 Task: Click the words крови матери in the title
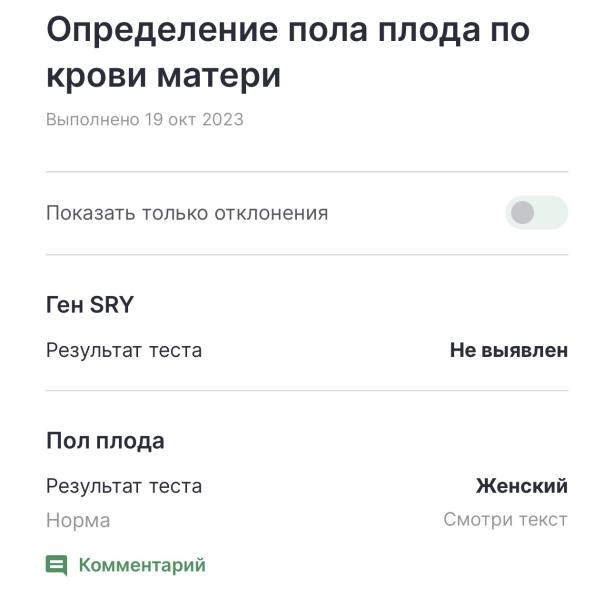[x=164, y=76]
